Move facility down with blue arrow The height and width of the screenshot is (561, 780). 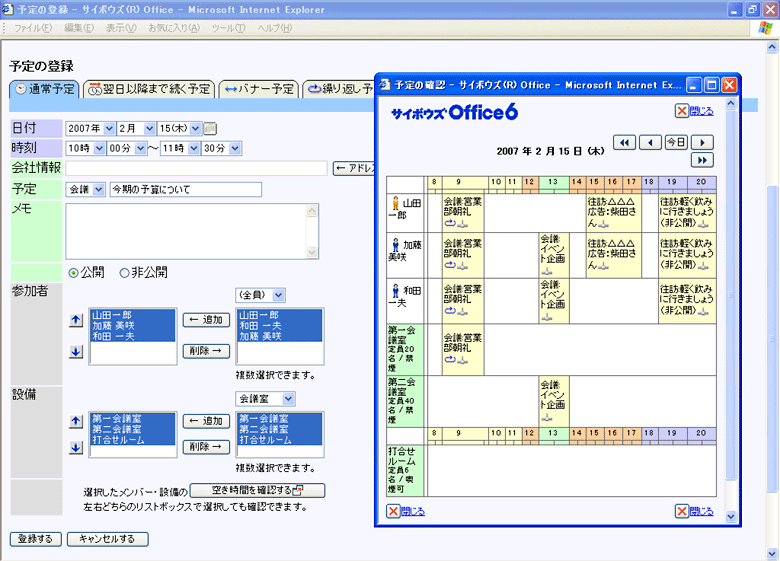tap(76, 447)
